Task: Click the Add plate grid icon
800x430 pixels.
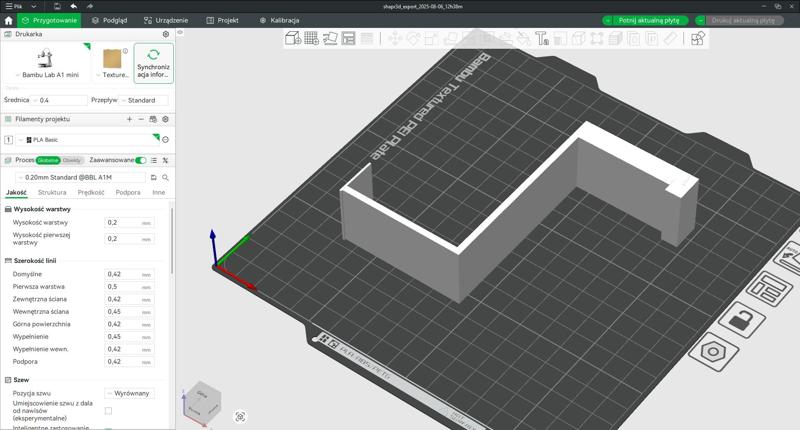Action: 311,38
